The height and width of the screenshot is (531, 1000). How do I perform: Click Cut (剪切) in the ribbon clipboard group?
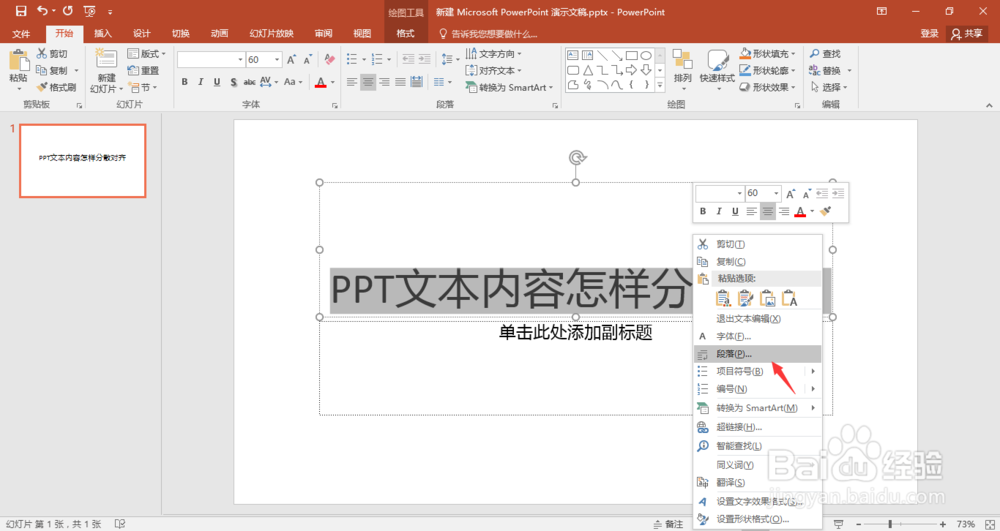pyautogui.click(x=52, y=54)
